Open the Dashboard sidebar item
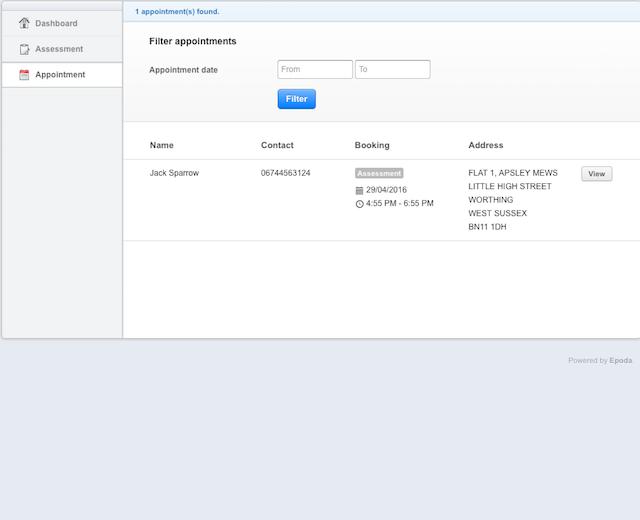This screenshot has height=520, width=640. point(62,23)
